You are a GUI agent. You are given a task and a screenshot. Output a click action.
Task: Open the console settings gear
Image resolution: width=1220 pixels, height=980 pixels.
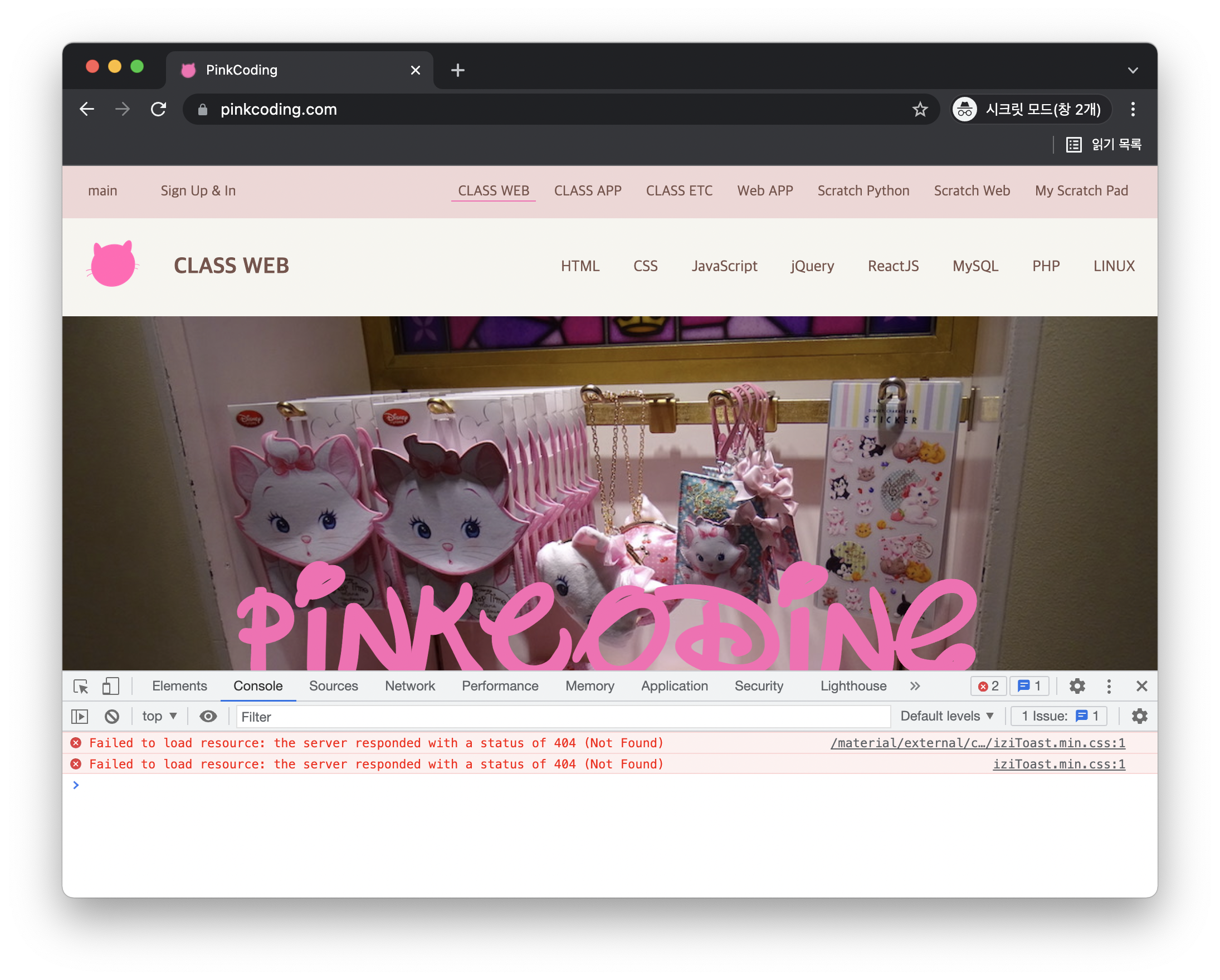[x=1139, y=717]
